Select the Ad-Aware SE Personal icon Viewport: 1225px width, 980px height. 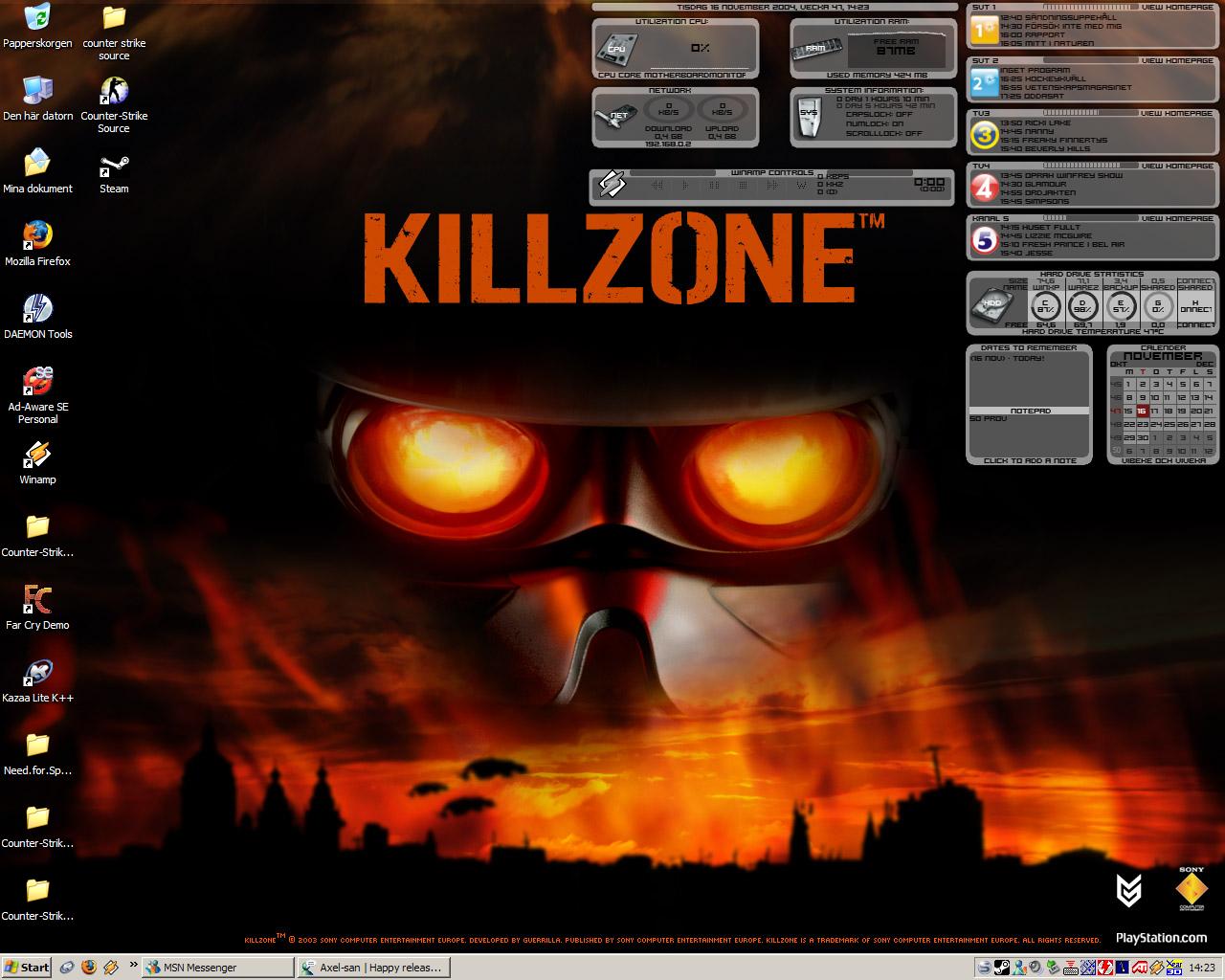(x=37, y=396)
